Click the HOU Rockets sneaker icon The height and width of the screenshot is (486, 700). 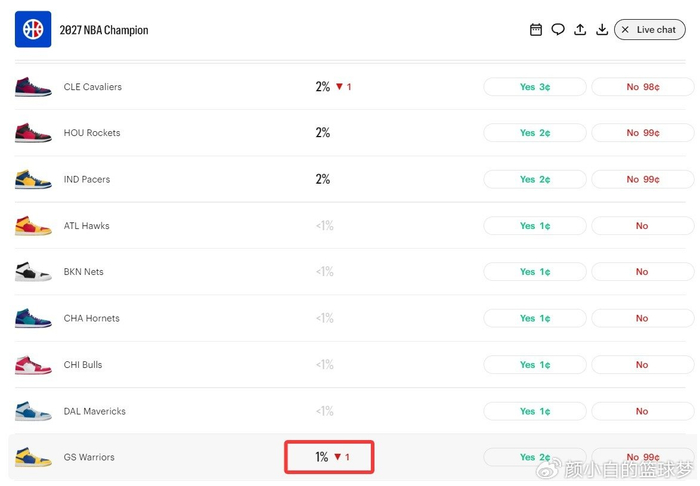pyautogui.click(x=33, y=133)
